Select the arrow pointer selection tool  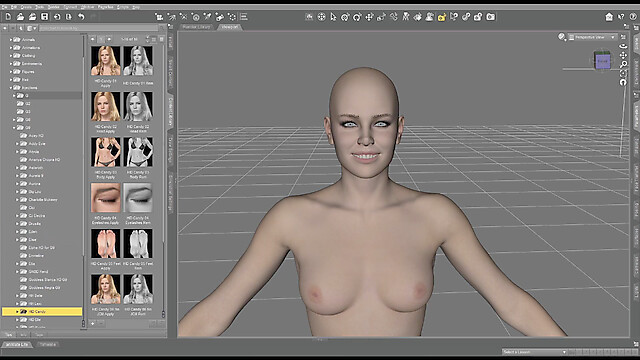[333, 17]
